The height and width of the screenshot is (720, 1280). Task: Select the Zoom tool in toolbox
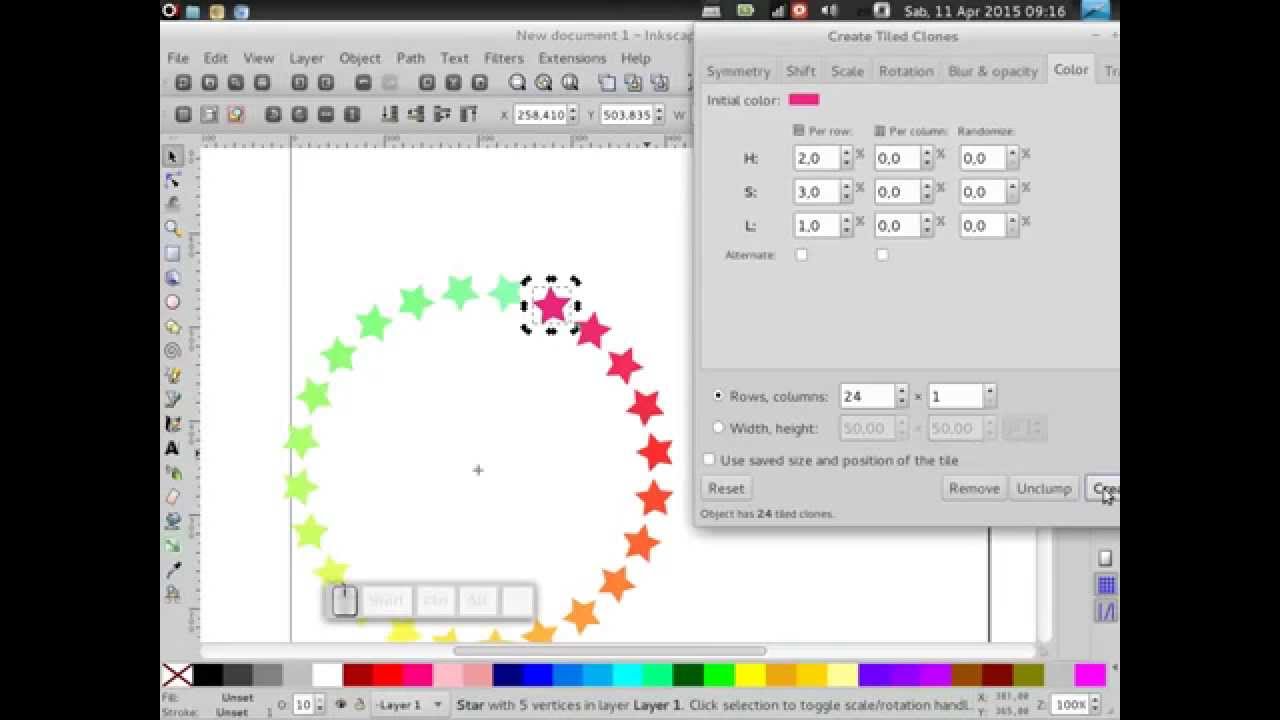pos(172,229)
